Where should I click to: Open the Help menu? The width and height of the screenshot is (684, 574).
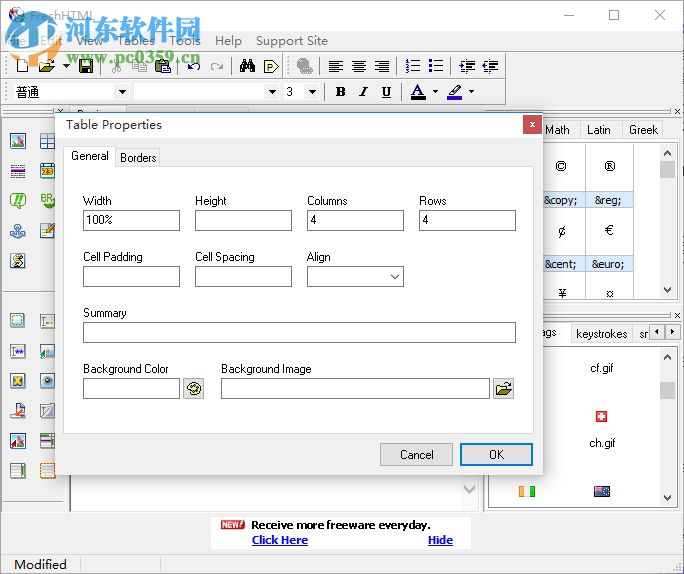pyautogui.click(x=228, y=41)
